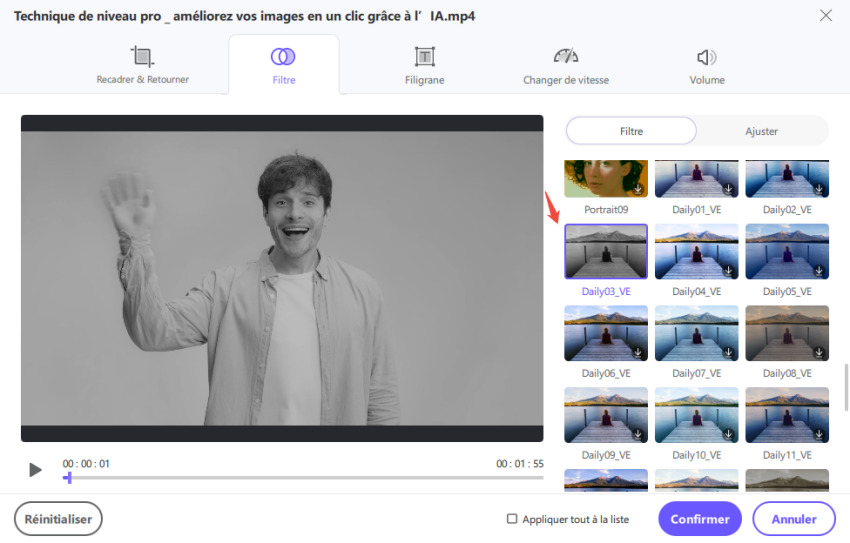
Task: Download Daily02_VE via its arrow icon
Action: pyautogui.click(x=819, y=189)
